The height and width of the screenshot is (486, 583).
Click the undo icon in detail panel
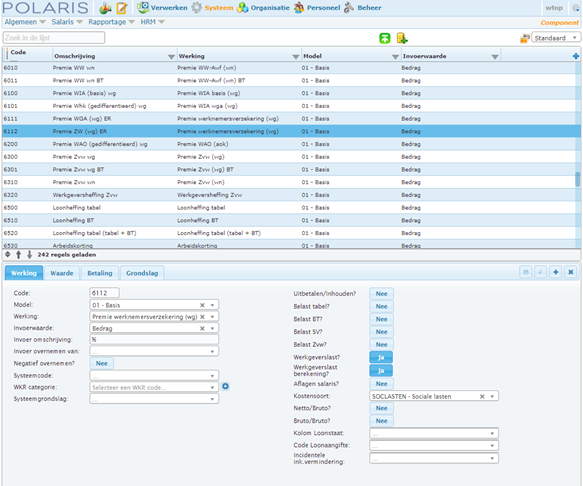541,272
